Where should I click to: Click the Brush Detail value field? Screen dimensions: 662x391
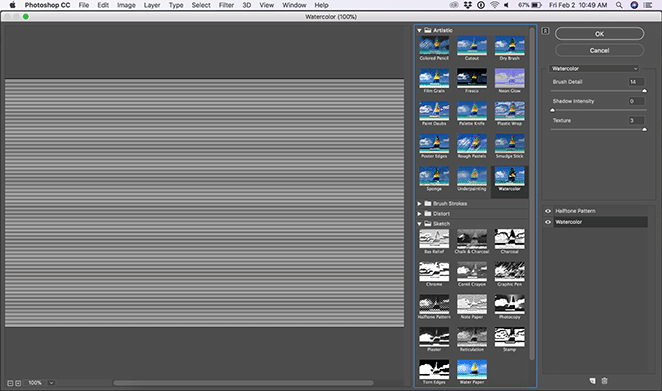click(636, 82)
